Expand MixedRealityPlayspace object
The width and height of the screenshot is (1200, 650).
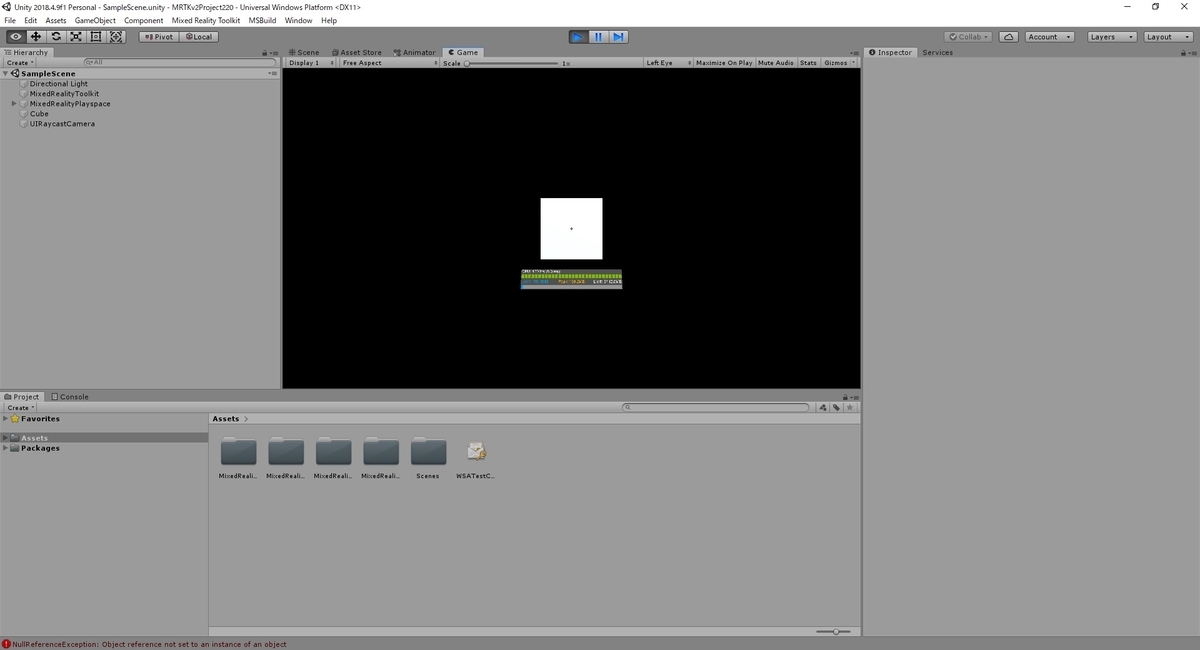coord(14,104)
